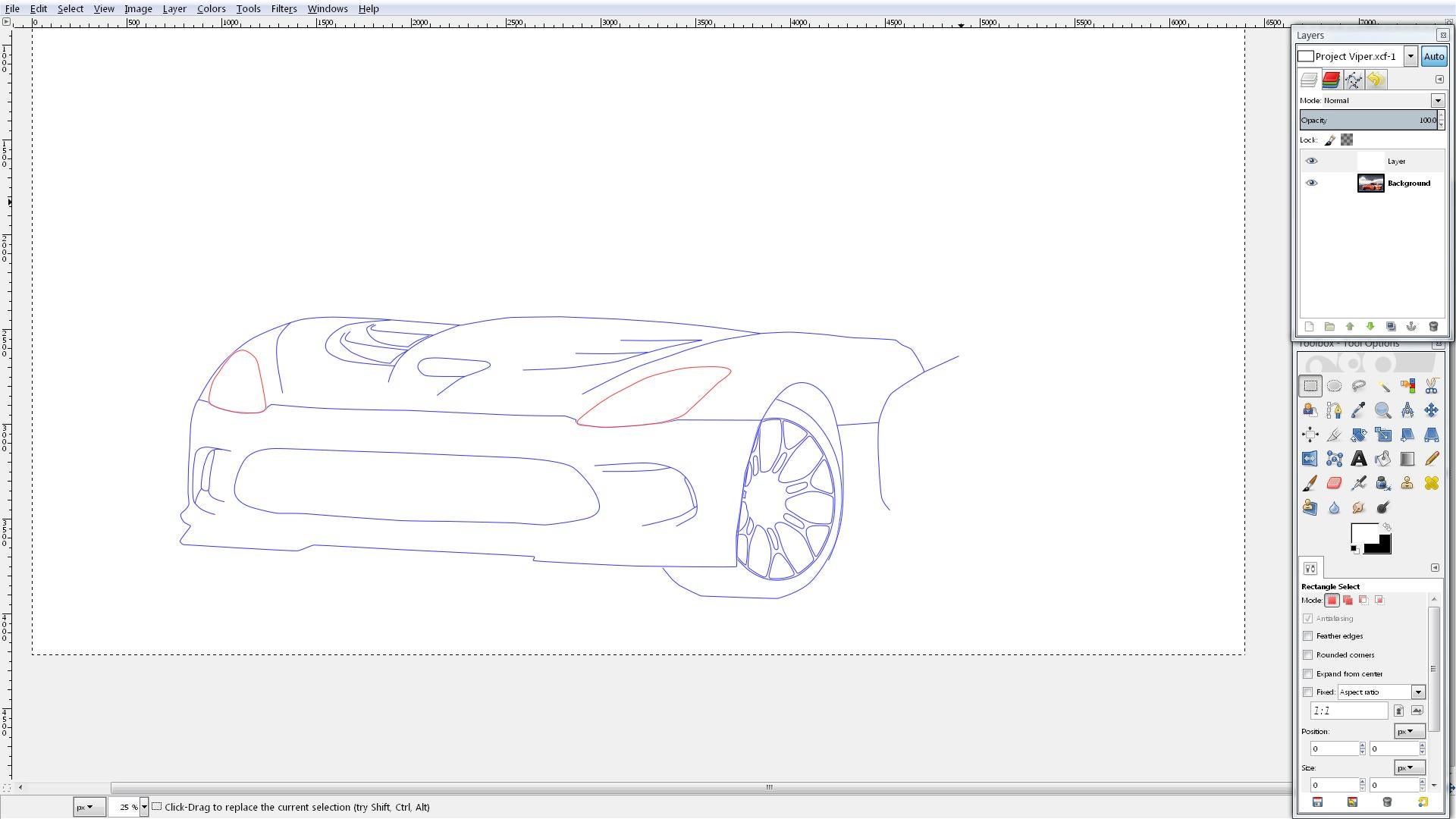Viewport: 1456px width, 819px height.
Task: Open the File menu
Action: tap(12, 8)
